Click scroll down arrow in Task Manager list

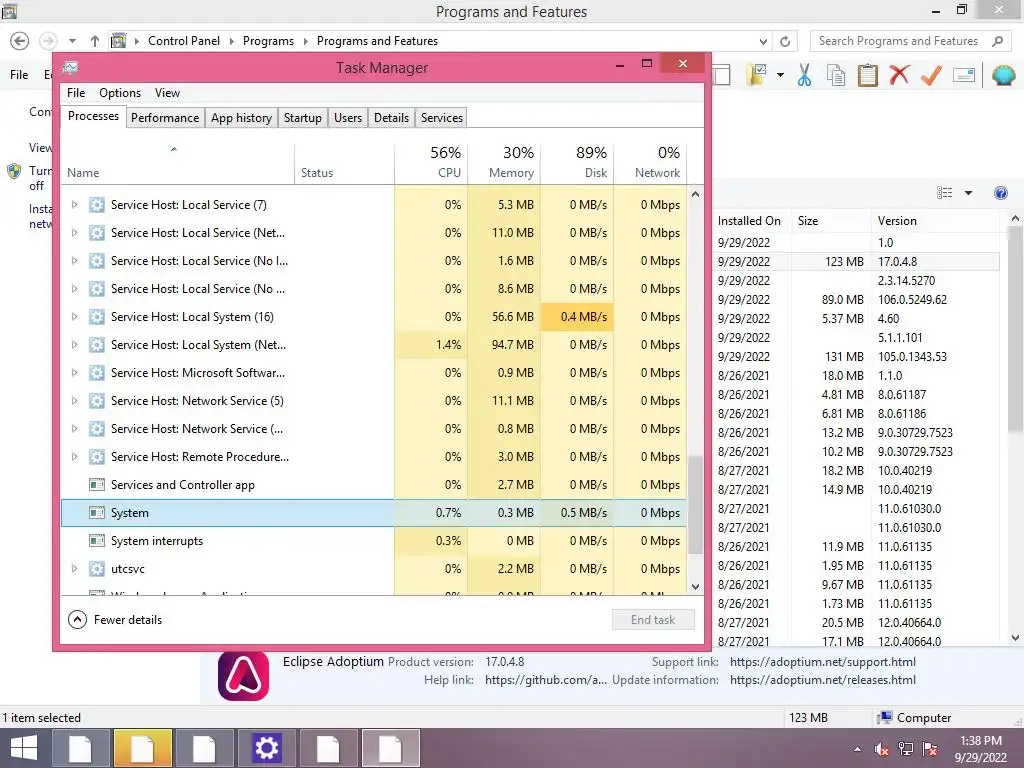[x=696, y=586]
